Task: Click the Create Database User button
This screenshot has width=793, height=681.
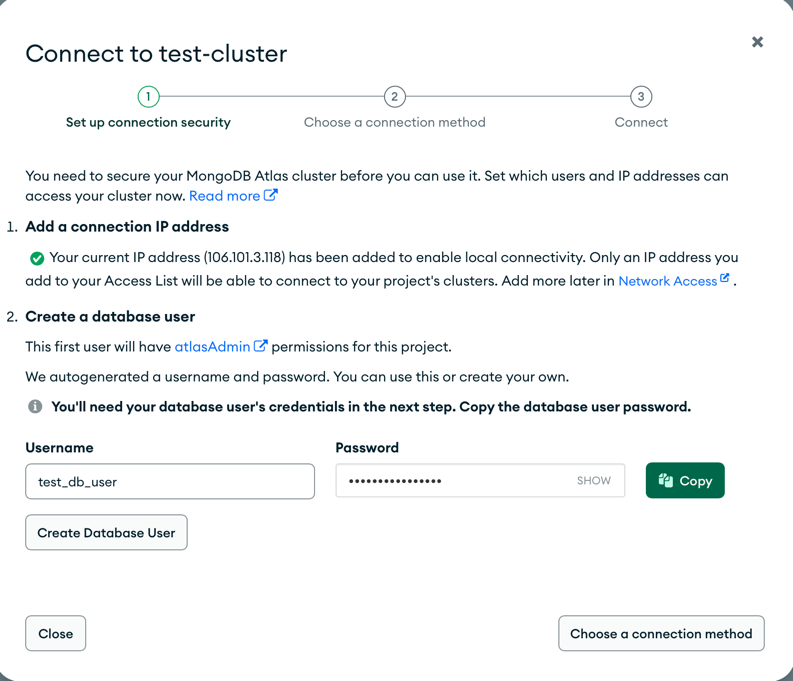Action: tap(106, 532)
